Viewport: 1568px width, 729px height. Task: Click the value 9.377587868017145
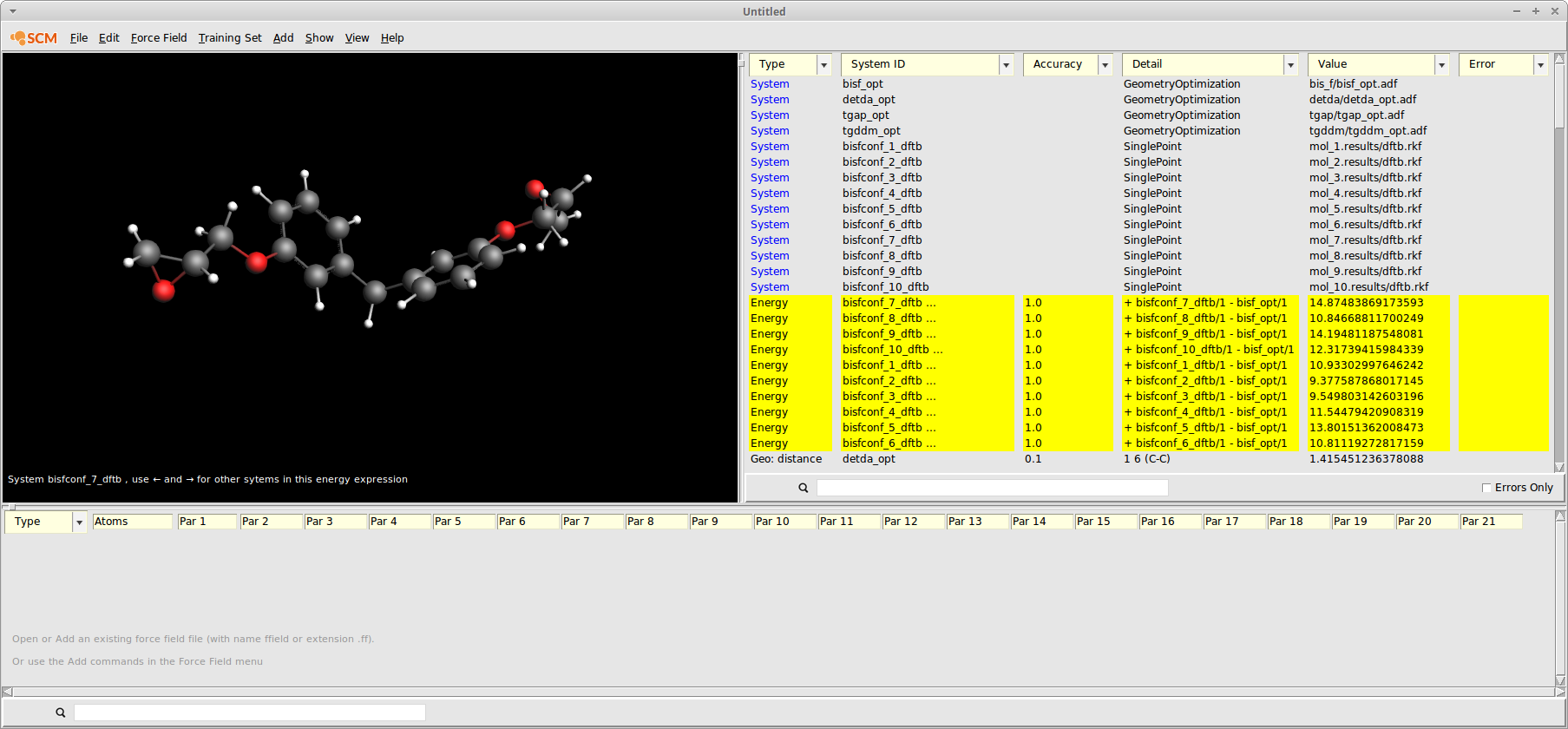[1366, 381]
